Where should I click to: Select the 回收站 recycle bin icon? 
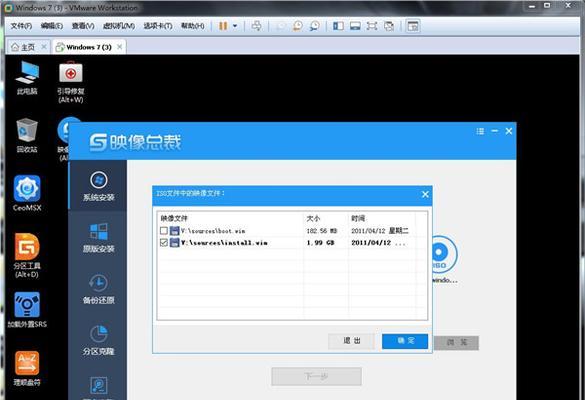27,135
